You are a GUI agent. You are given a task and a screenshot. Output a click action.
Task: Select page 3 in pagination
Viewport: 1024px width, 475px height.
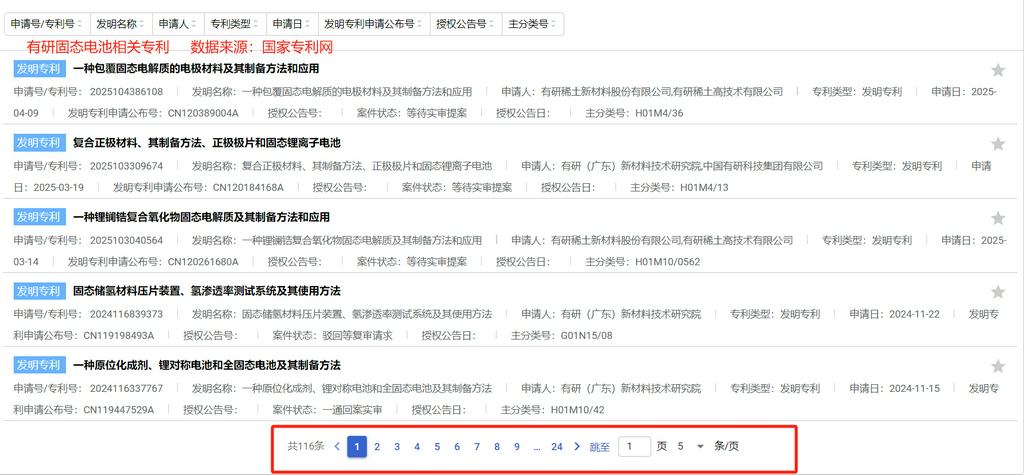pyautogui.click(x=397, y=447)
